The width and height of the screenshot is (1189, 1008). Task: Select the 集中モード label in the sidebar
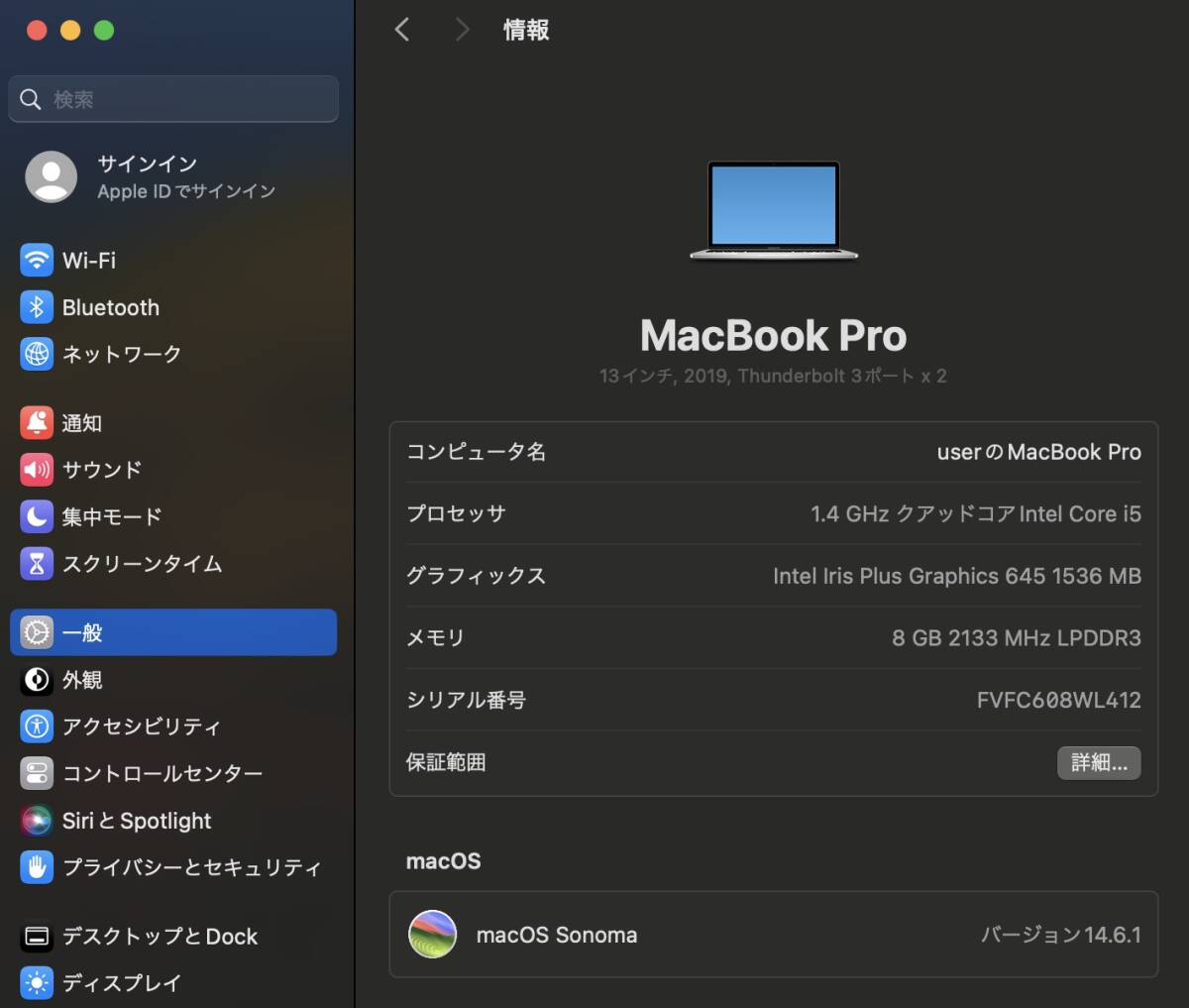tap(112, 516)
